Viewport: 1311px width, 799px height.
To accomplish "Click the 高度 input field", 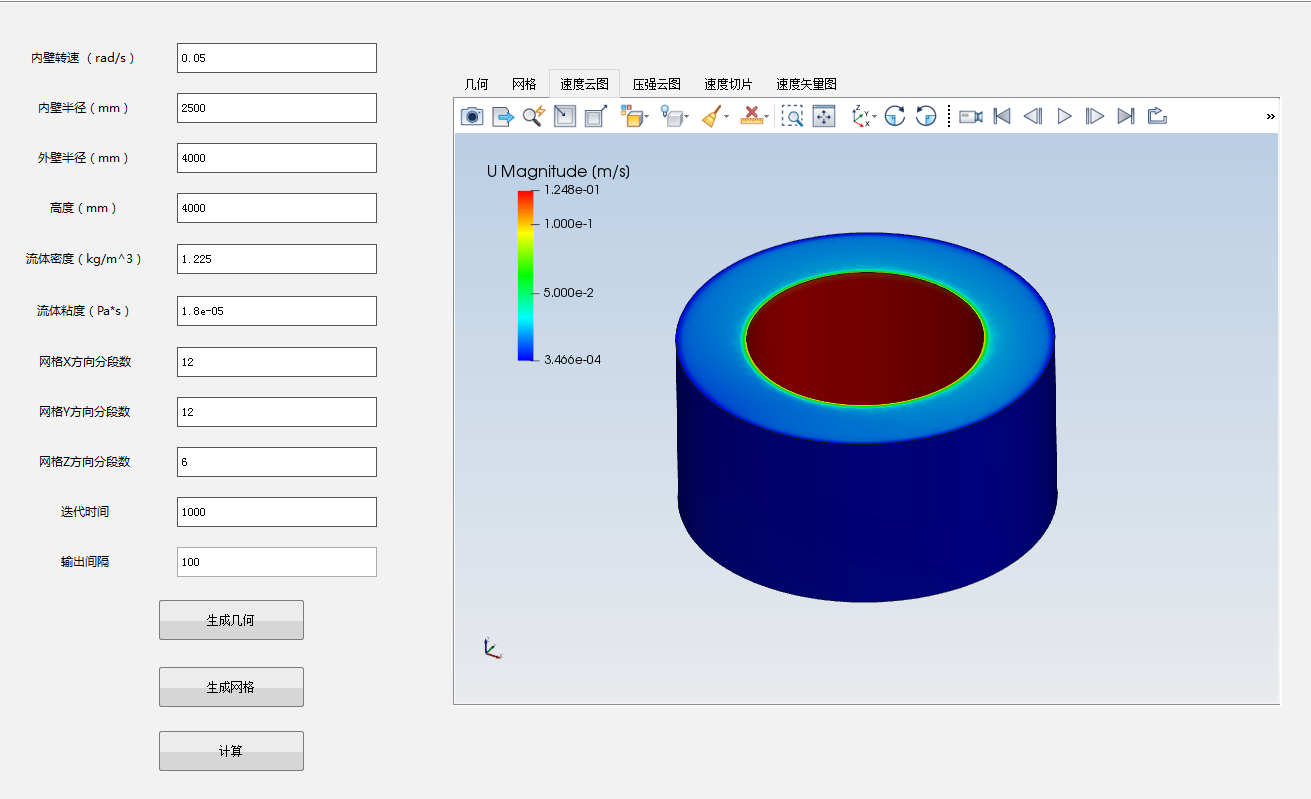I will [x=277, y=208].
